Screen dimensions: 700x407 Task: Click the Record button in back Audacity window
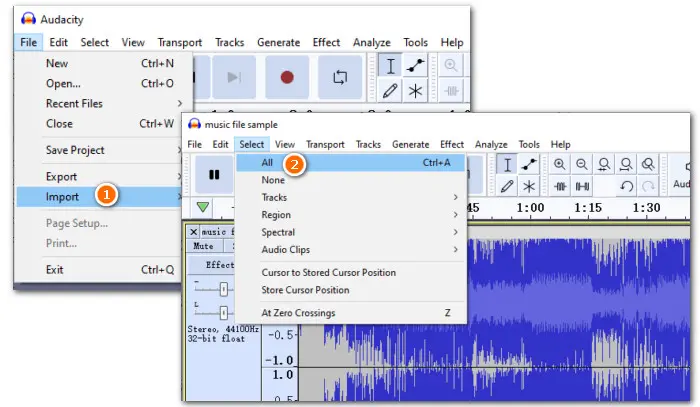tap(287, 77)
